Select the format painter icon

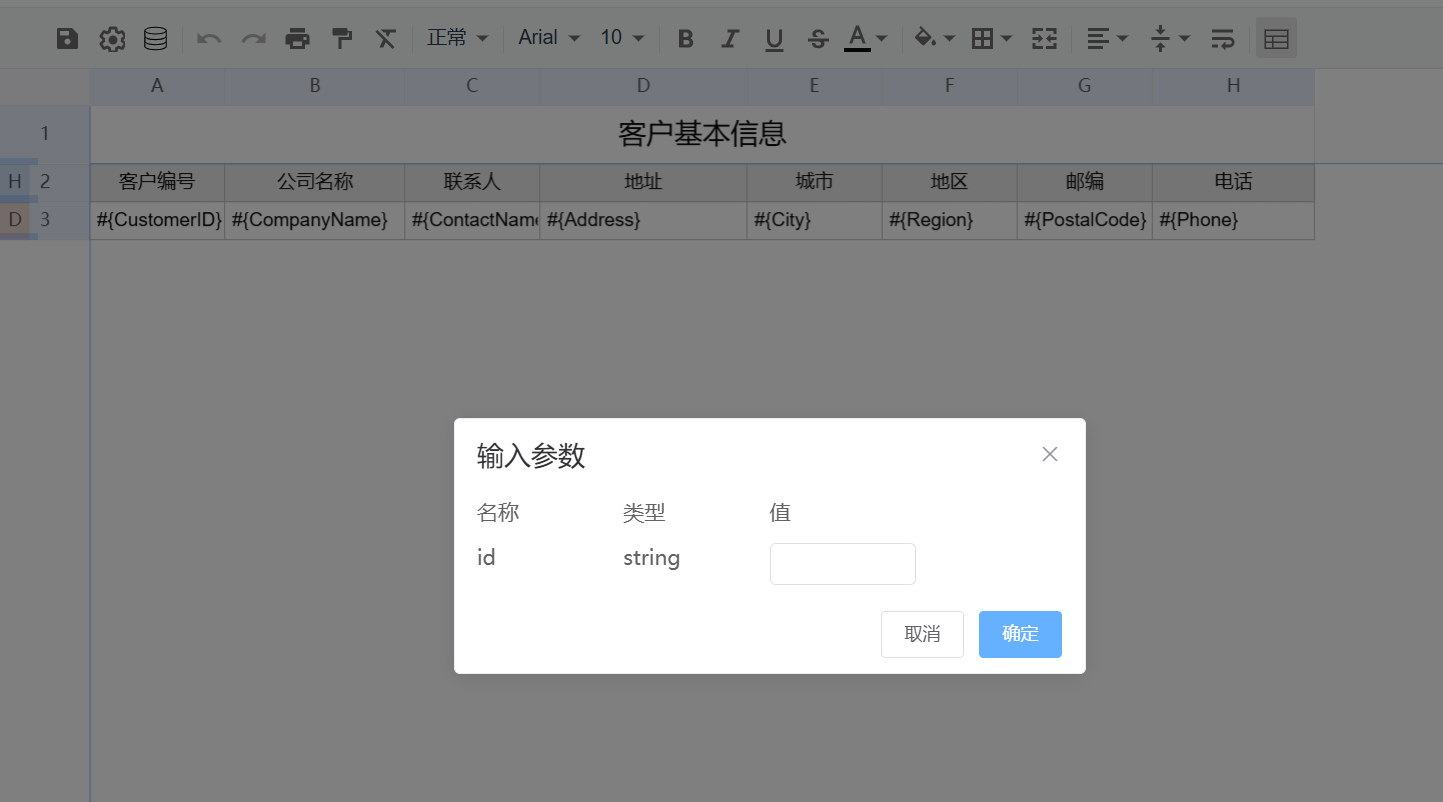[x=342, y=39]
